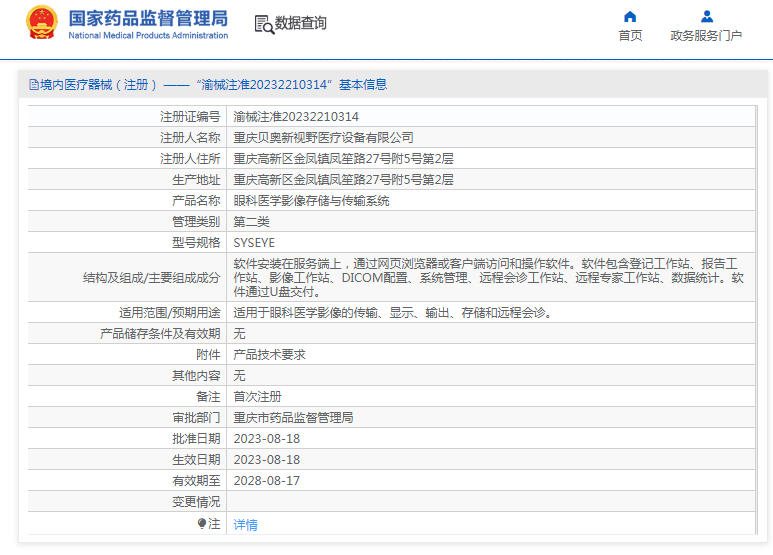773x555 pixels.
Task: Click 重庆贝奥新视野医疗设备有限公司 value
Action: [x=323, y=138]
